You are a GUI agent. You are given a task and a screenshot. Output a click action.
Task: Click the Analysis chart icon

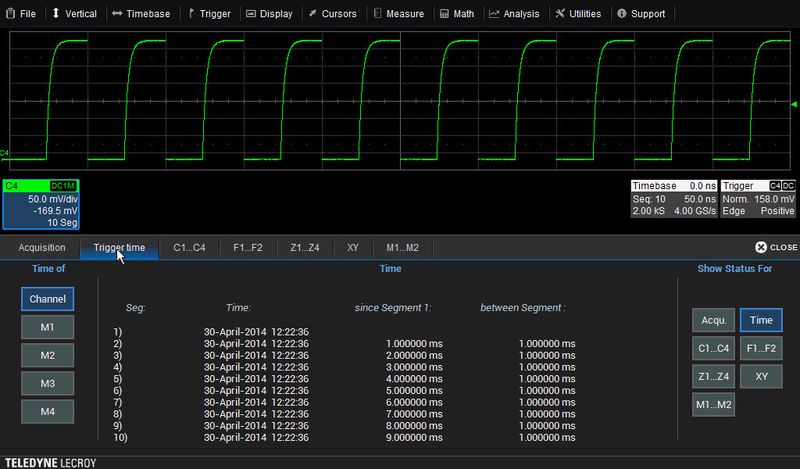coord(494,14)
